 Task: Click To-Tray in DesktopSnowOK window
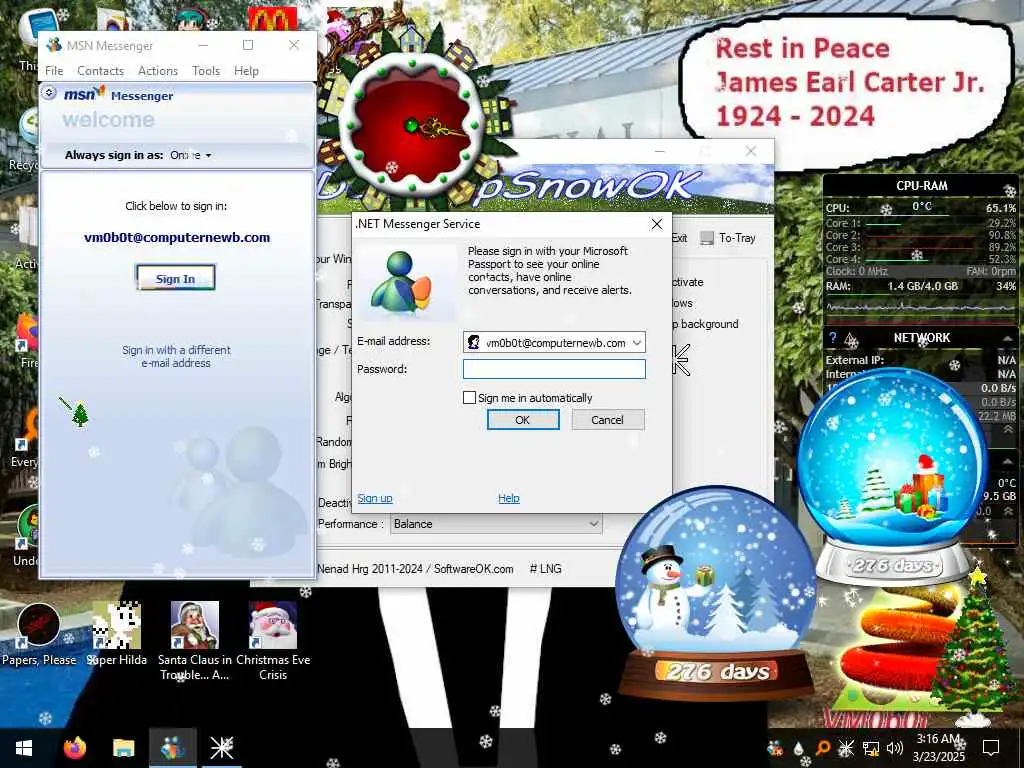[x=728, y=238]
